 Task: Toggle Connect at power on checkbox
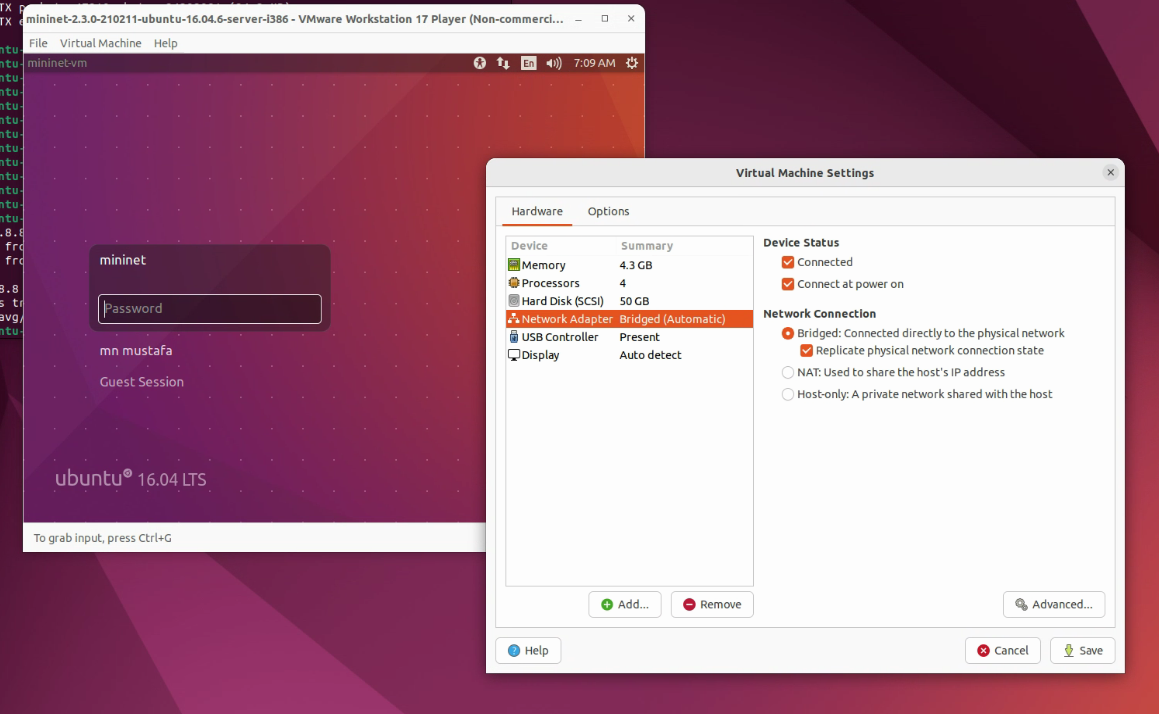click(x=788, y=284)
